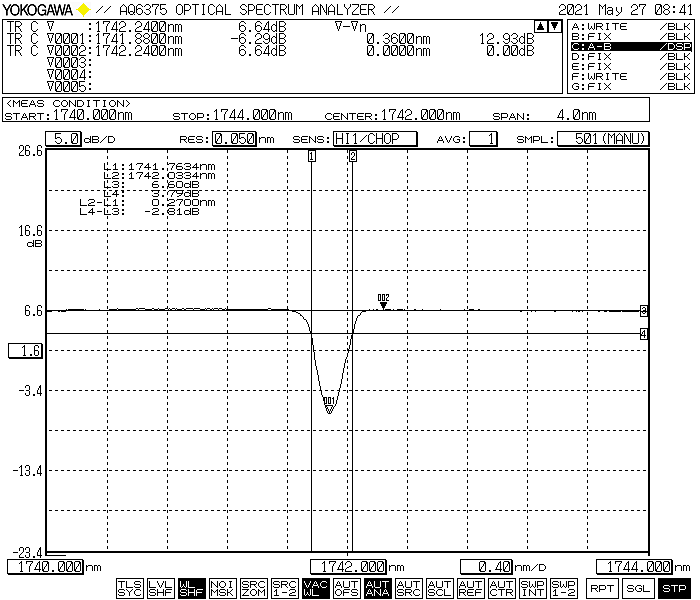Click the SRC ZOM icon
The image size is (700, 600).
point(253,588)
